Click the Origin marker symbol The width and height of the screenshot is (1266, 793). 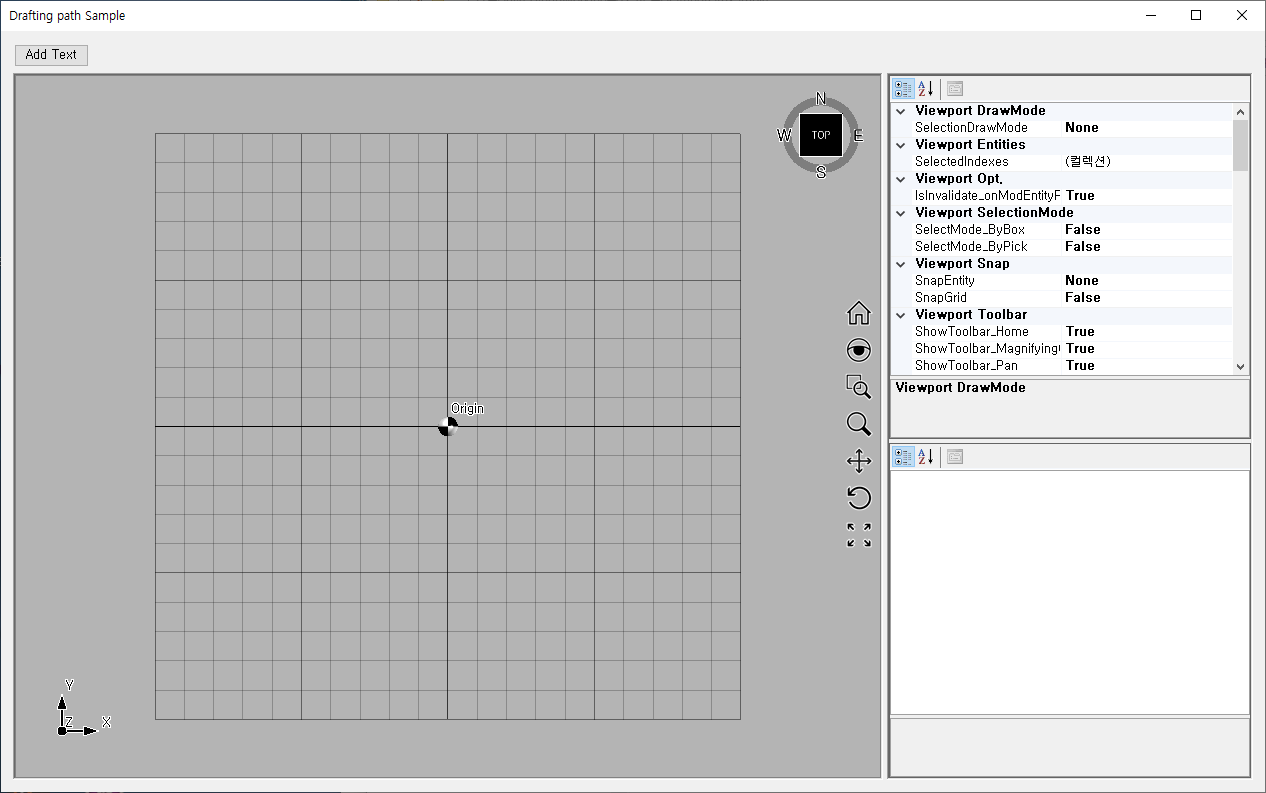(x=448, y=427)
